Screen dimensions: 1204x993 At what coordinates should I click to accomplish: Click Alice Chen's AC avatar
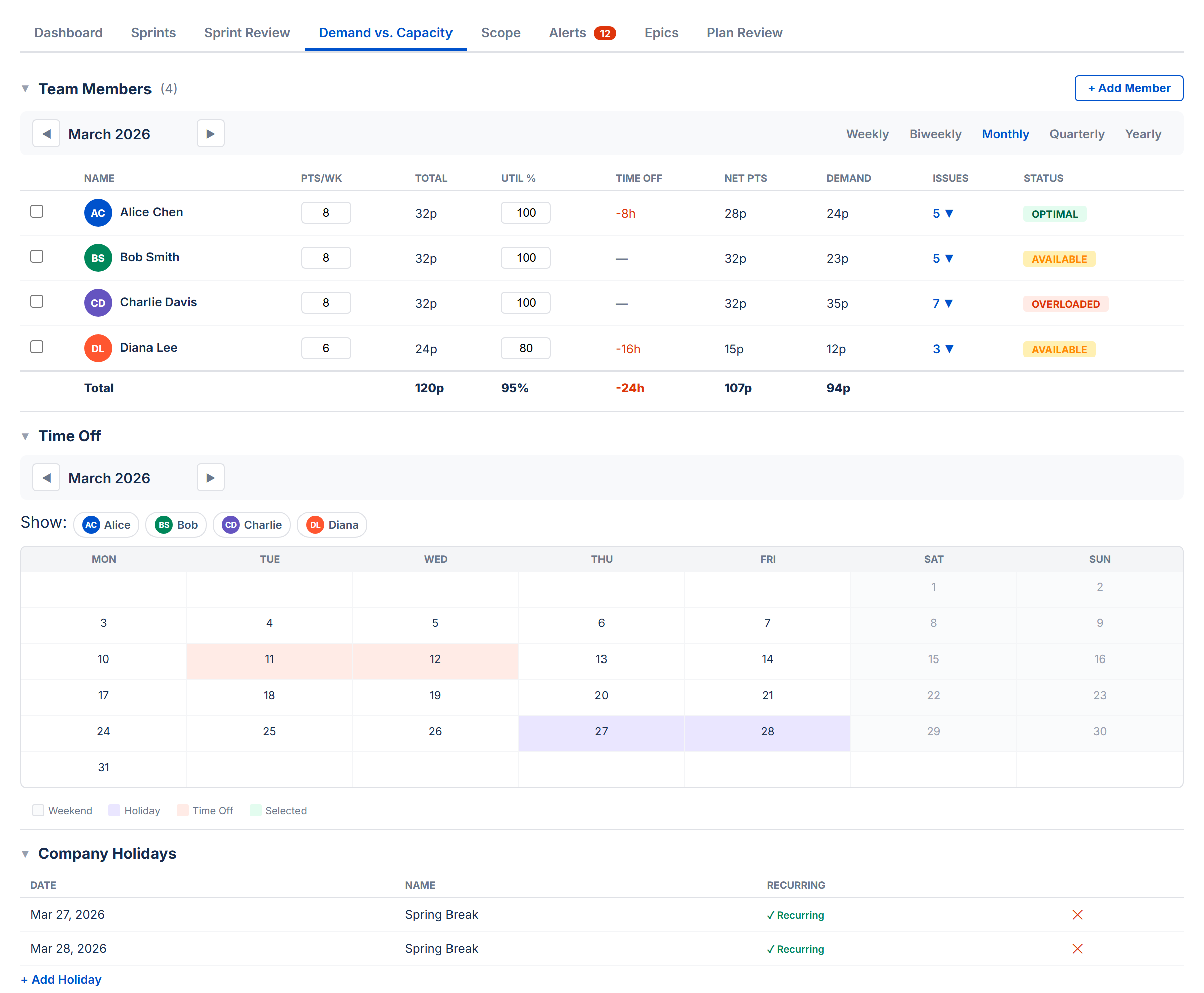98,213
